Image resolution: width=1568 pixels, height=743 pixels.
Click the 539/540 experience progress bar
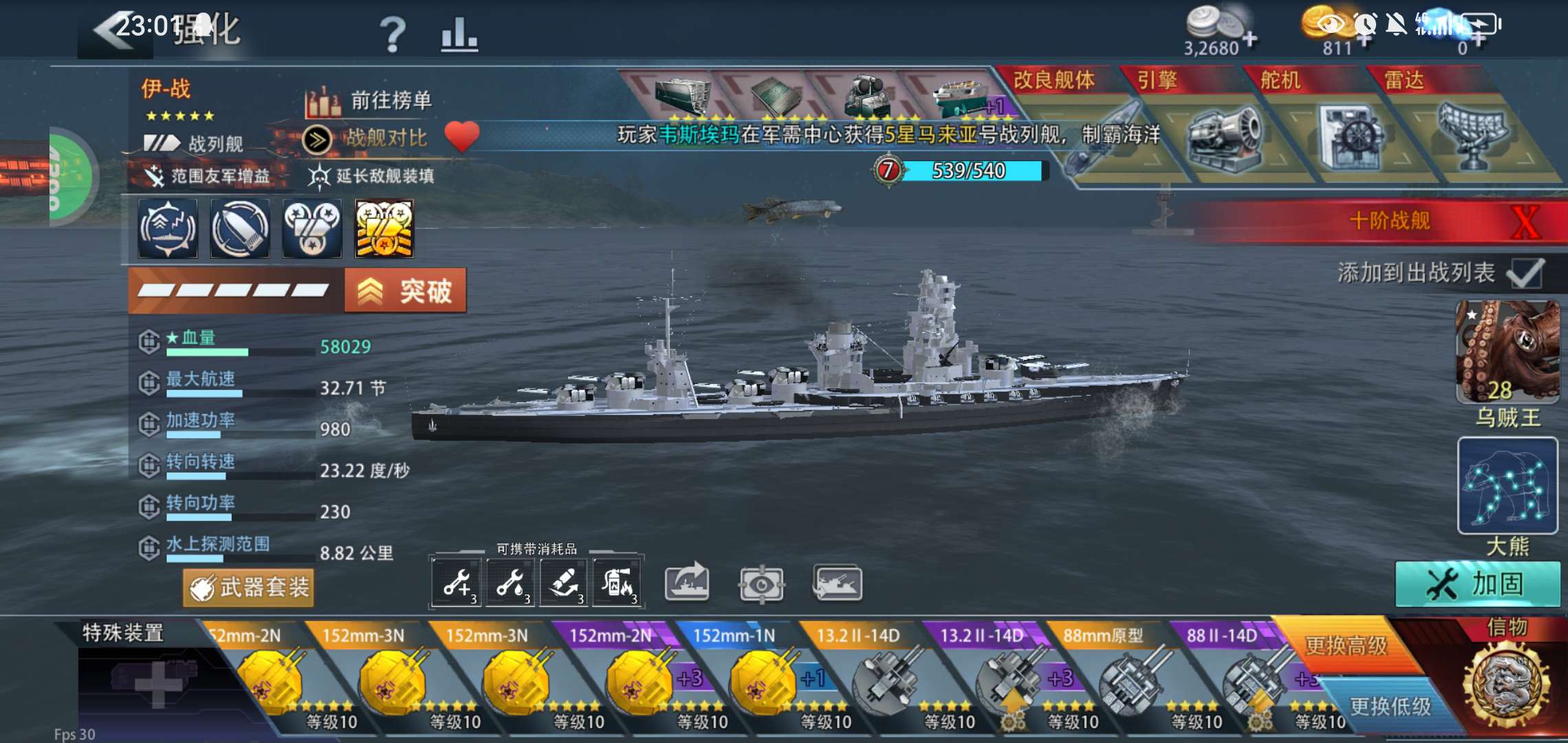click(970, 171)
